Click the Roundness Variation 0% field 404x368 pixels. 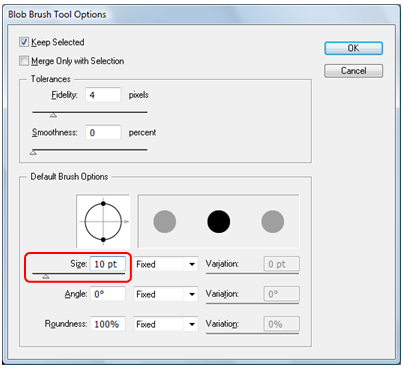(282, 324)
